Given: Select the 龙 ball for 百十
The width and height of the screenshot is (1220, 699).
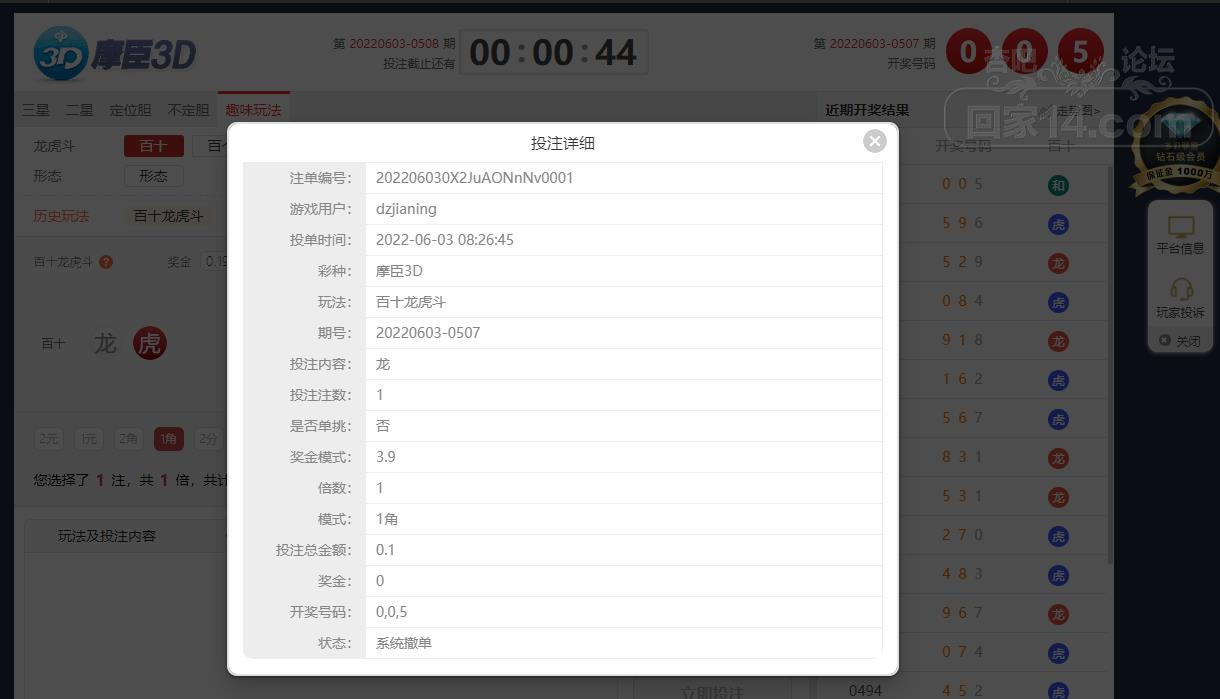Looking at the screenshot, I should 105,343.
